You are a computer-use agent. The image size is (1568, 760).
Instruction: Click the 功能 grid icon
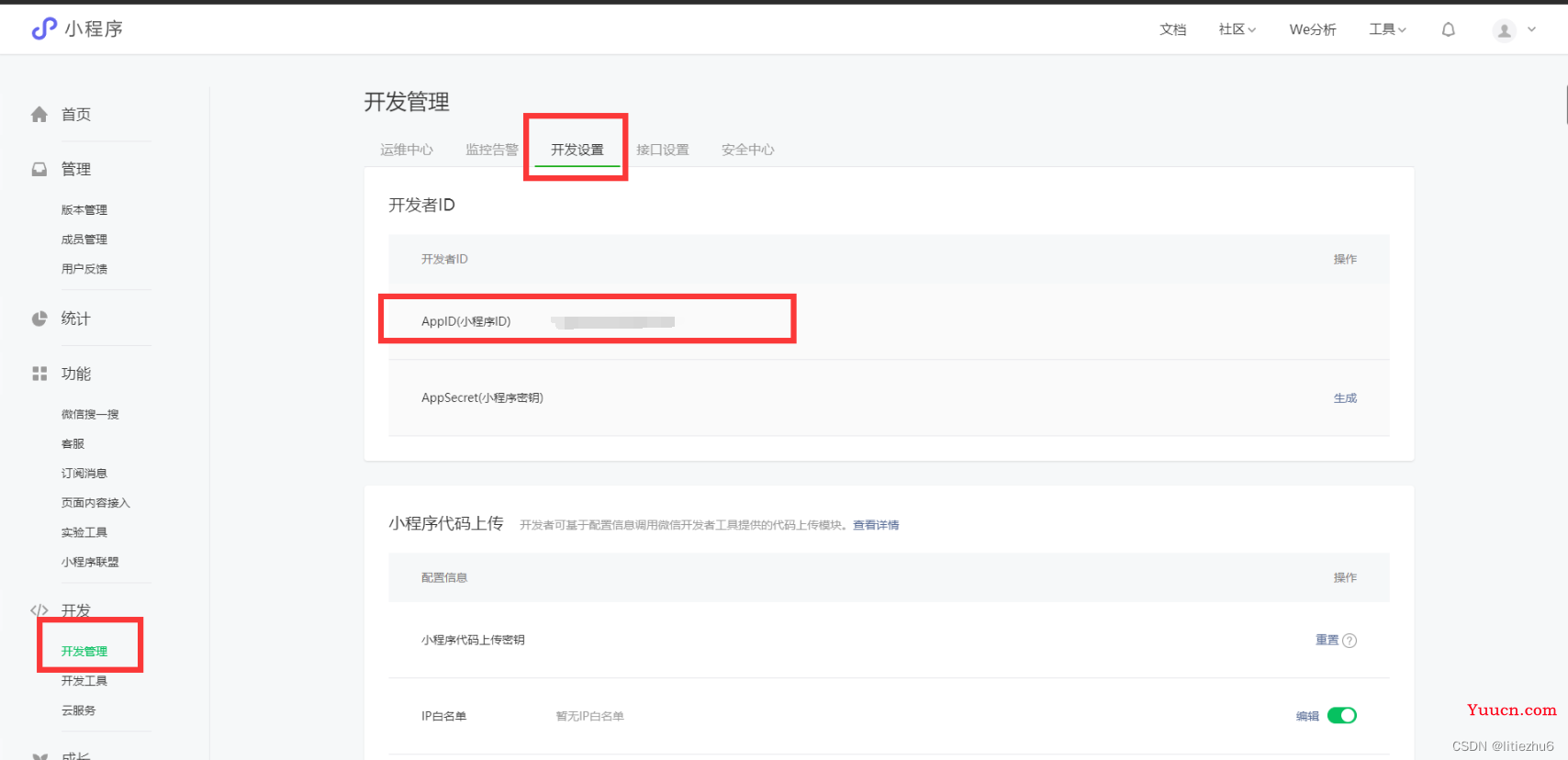(x=39, y=374)
